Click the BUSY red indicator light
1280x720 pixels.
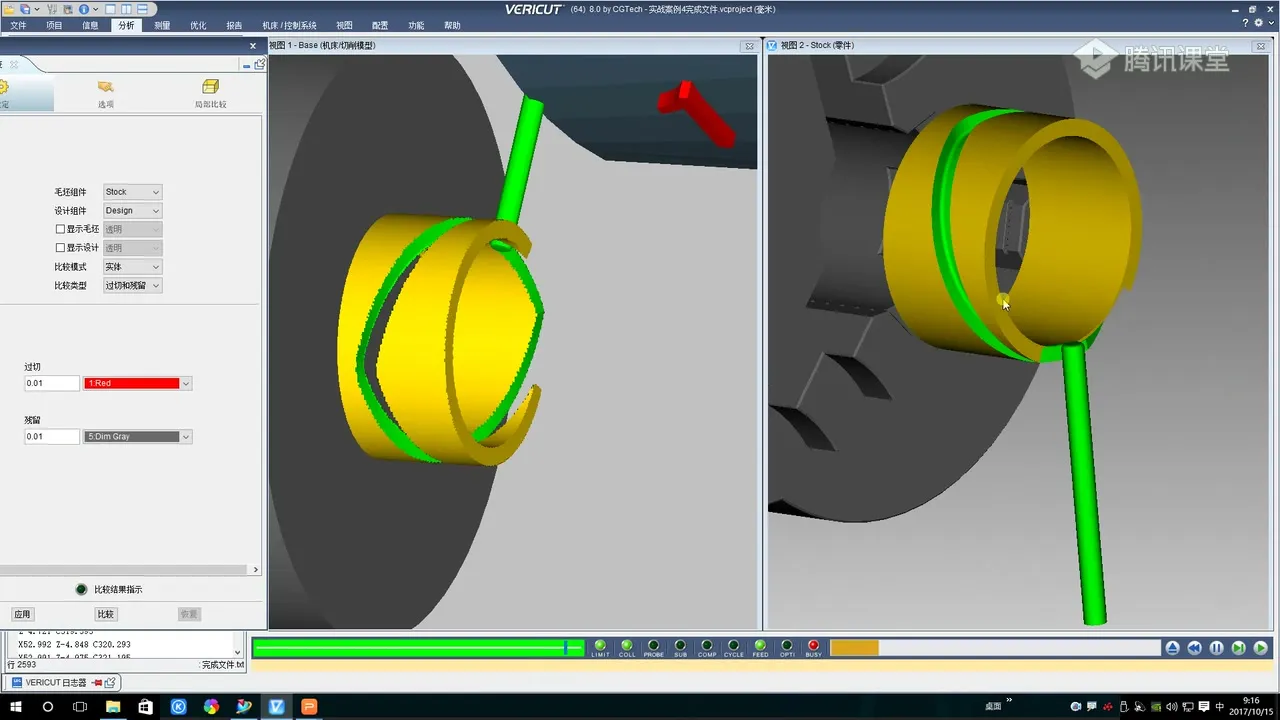pos(813,646)
